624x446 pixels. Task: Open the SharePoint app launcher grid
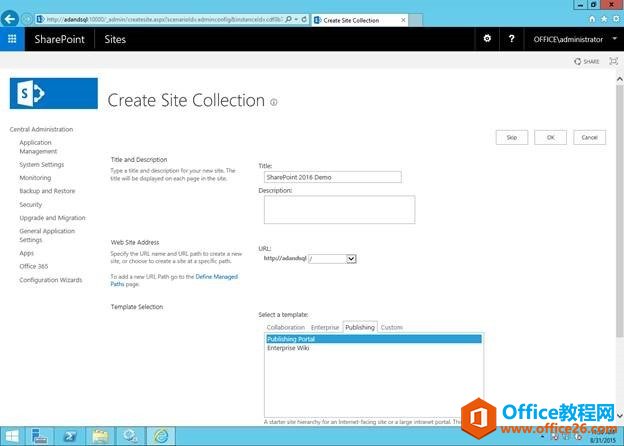coord(12,39)
